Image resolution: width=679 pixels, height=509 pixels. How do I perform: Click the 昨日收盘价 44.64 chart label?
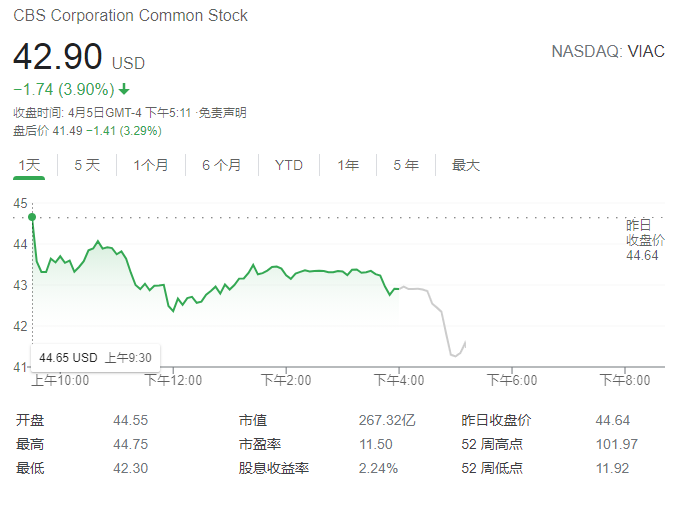[645, 240]
